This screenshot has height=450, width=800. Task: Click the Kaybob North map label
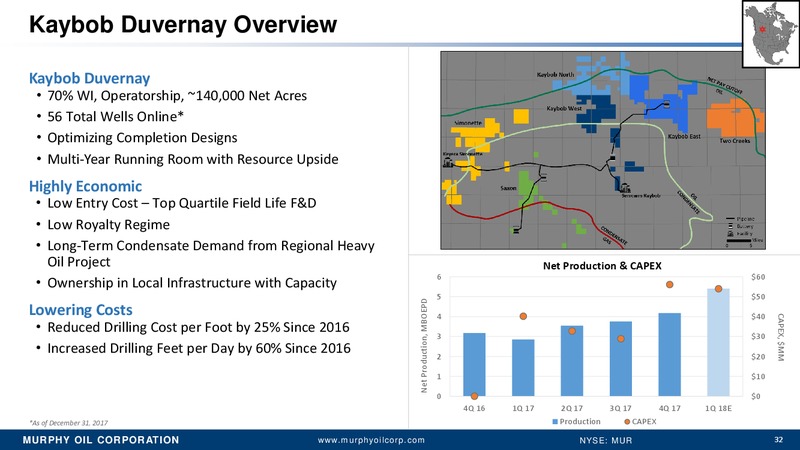(555, 74)
